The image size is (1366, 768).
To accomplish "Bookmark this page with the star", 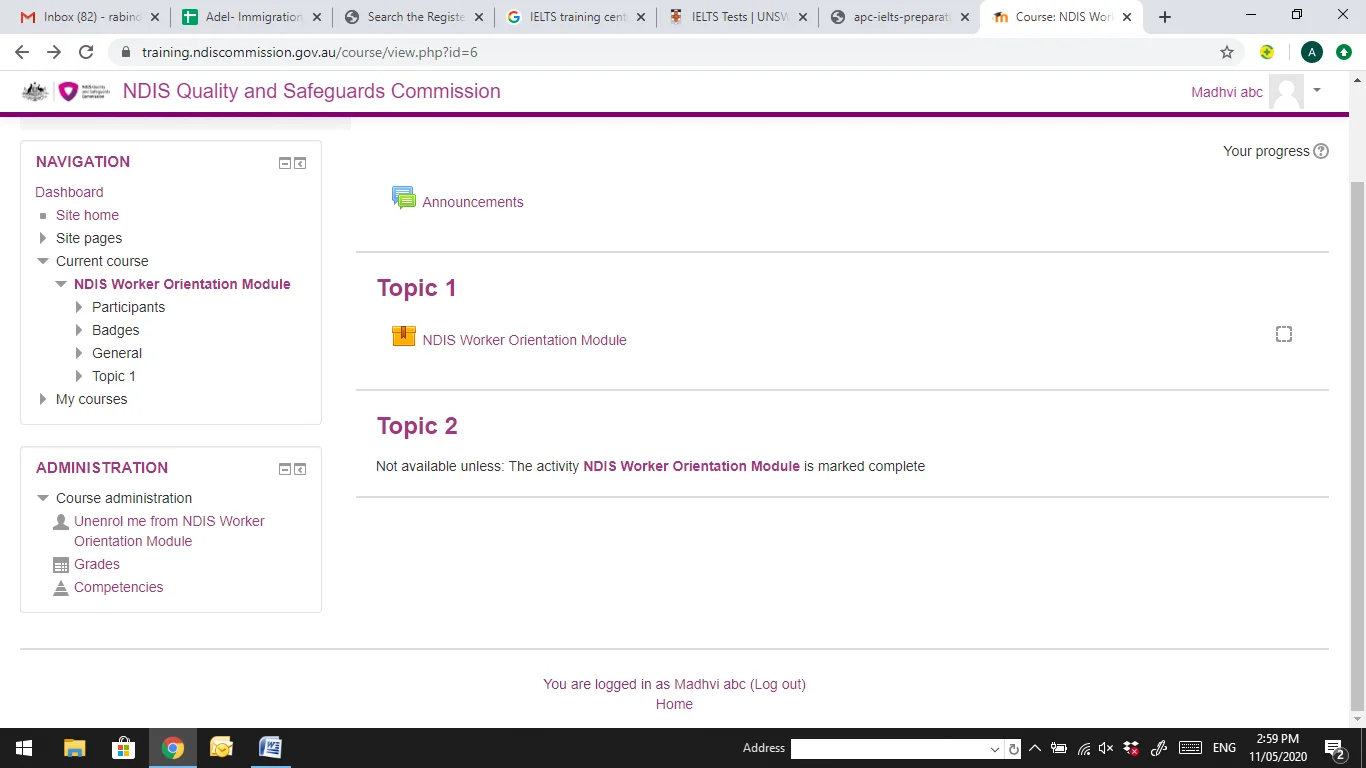I will (x=1227, y=52).
